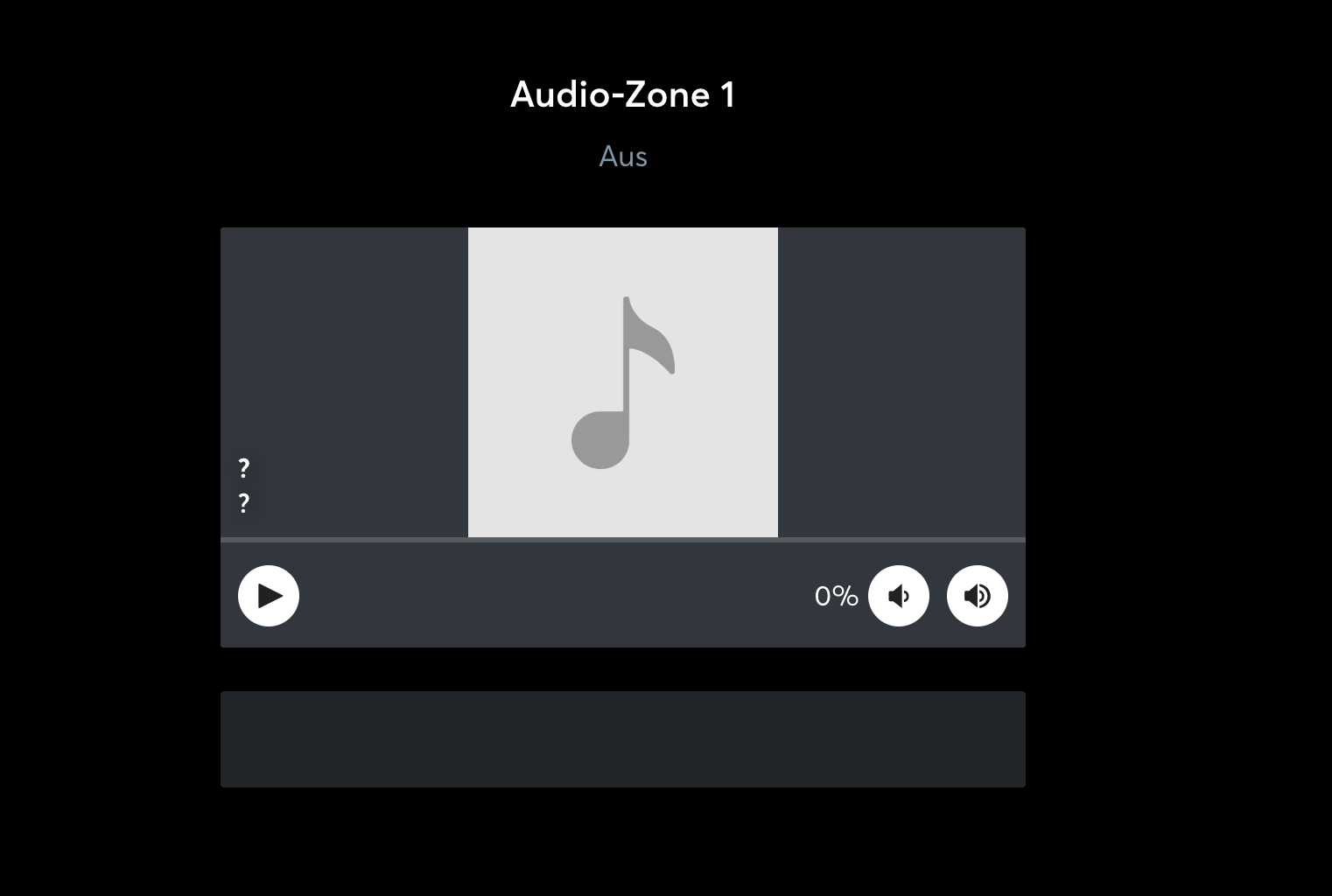This screenshot has height=896, width=1332.
Task: Increase volume using the double-wave speaker button
Action: (978, 596)
